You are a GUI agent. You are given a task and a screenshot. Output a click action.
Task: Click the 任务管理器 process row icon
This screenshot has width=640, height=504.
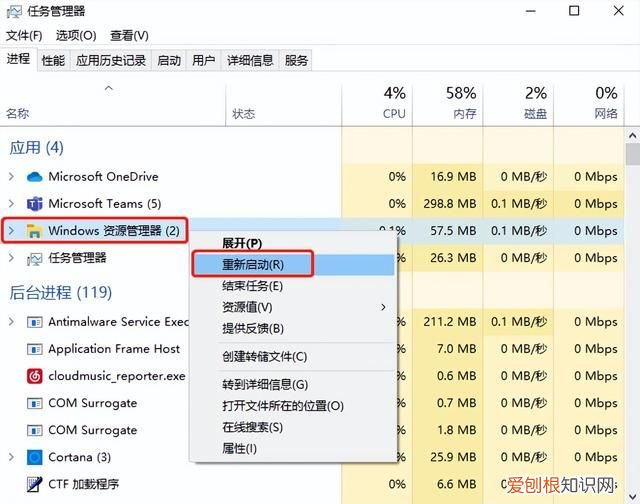pyautogui.click(x=34, y=259)
